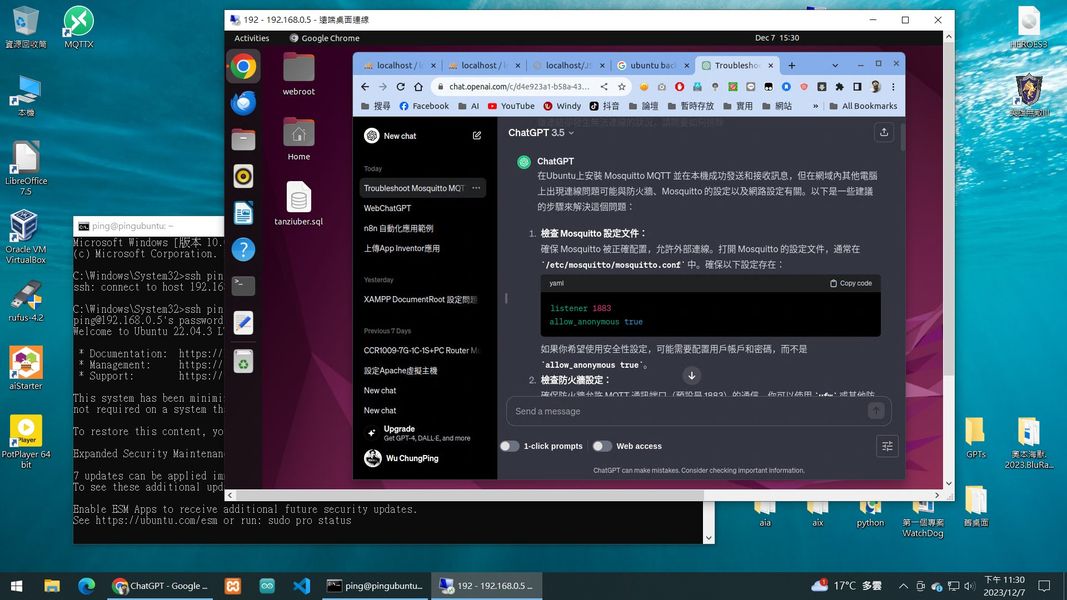Open the WebChatGPT conversation
Image resolution: width=1067 pixels, height=600 pixels.
tap(388, 208)
